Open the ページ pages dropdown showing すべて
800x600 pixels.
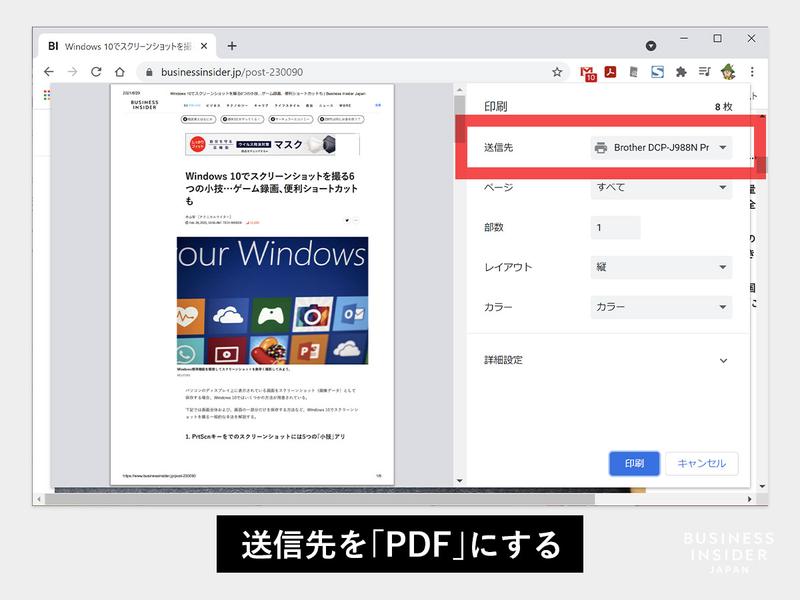(660, 187)
